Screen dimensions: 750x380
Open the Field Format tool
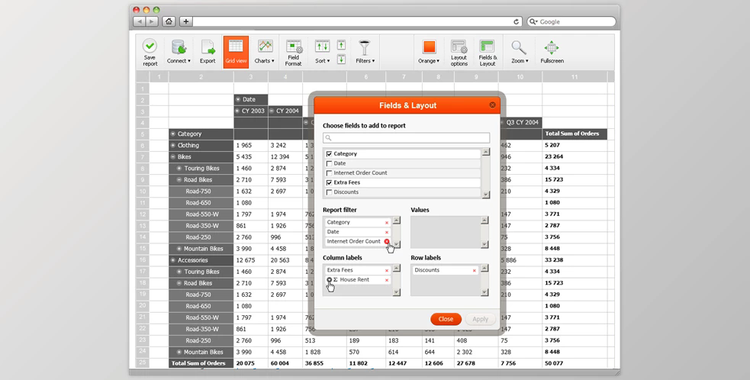coord(293,52)
